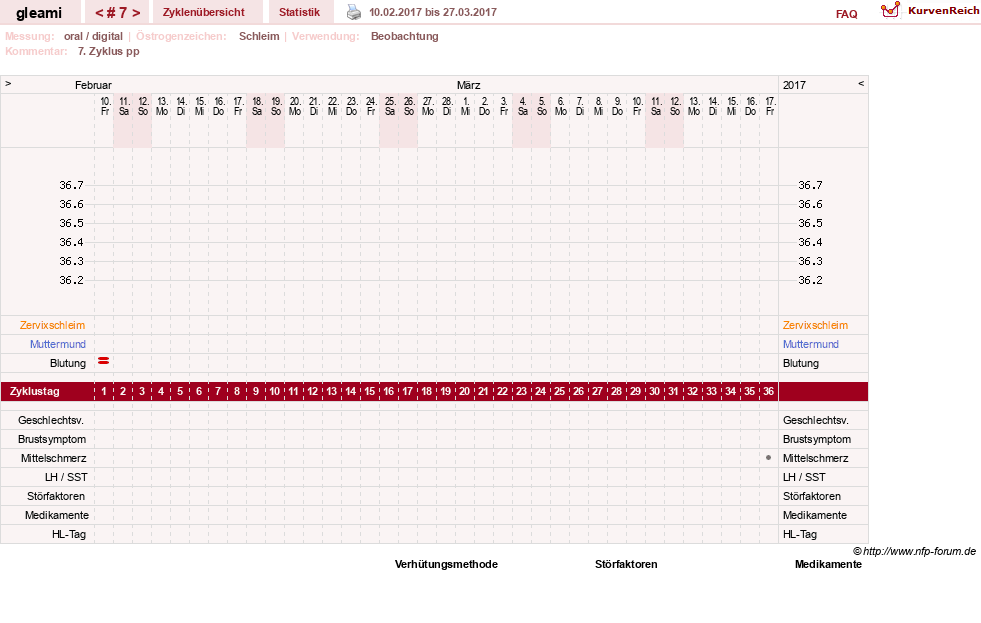Click the date header '10. Fr'
981x623 pixels.
tap(105, 106)
